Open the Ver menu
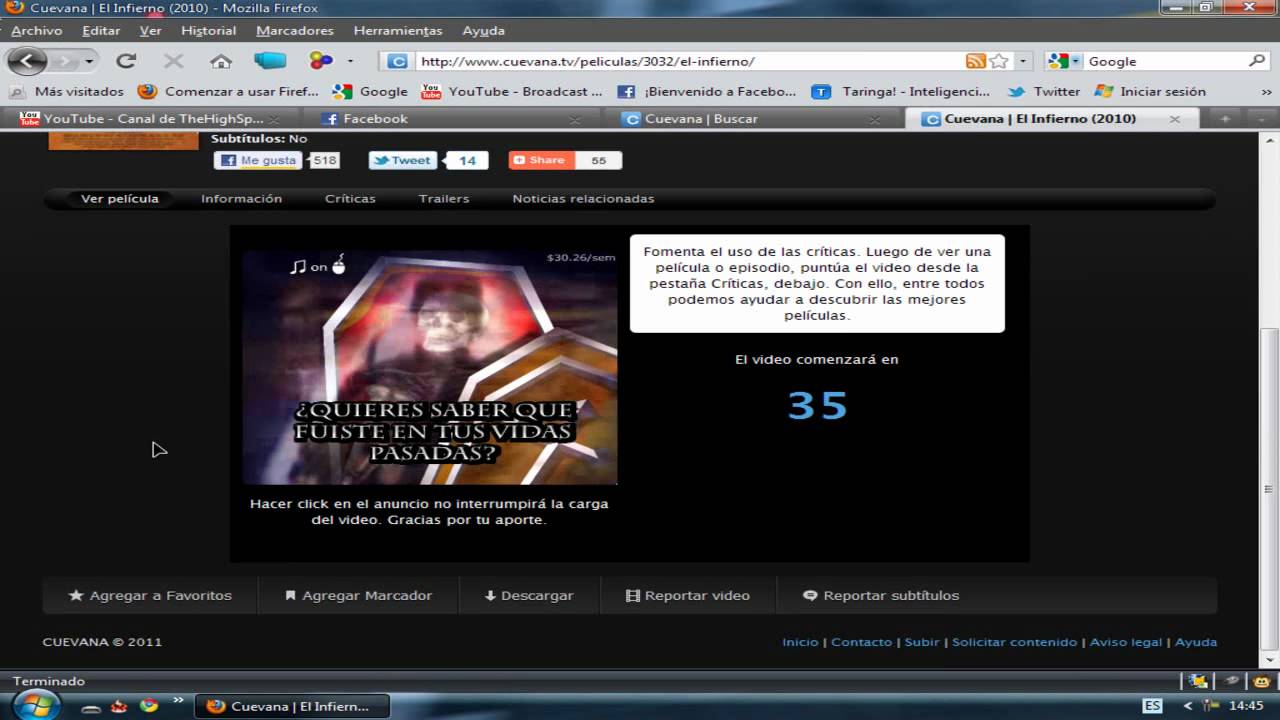Viewport: 1280px width, 720px height. pos(151,31)
